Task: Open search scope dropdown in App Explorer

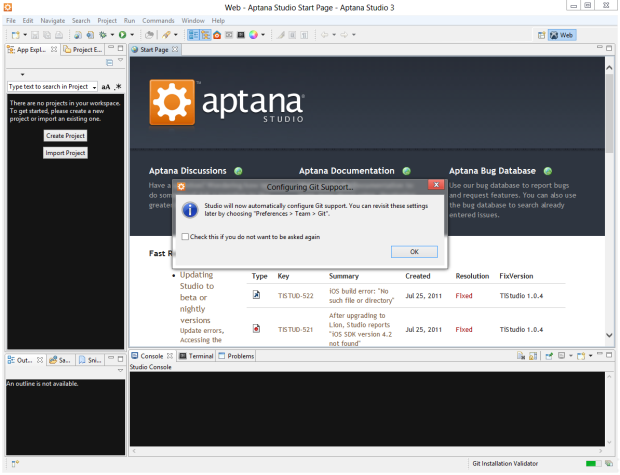Action: (x=95, y=87)
